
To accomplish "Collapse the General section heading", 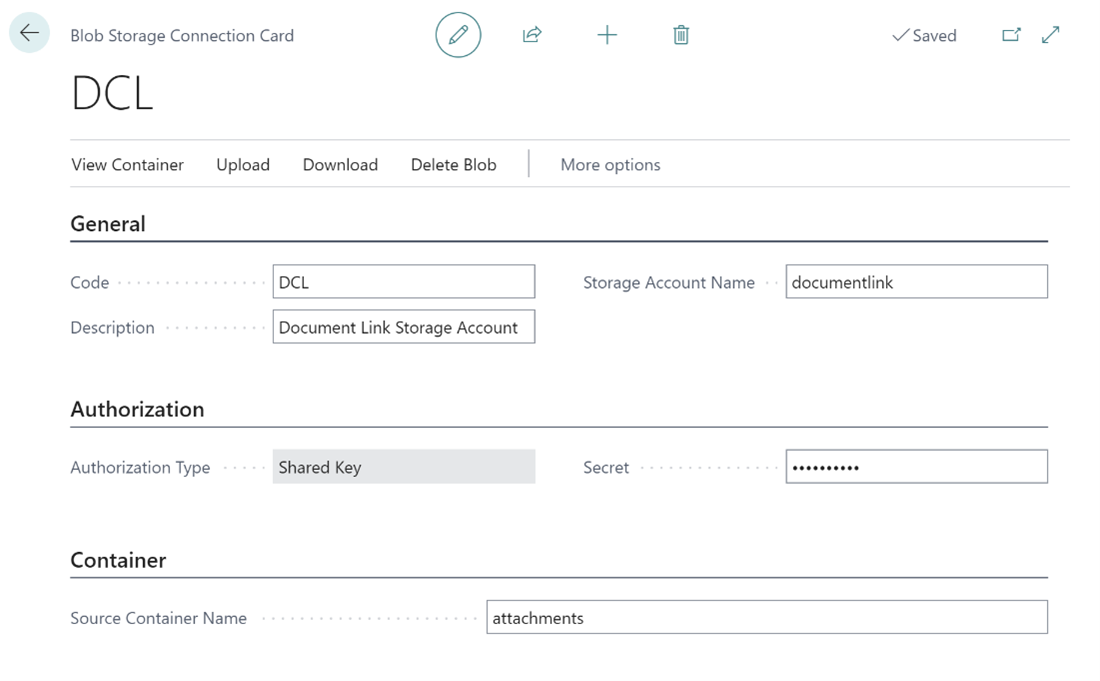I will (x=108, y=224).
